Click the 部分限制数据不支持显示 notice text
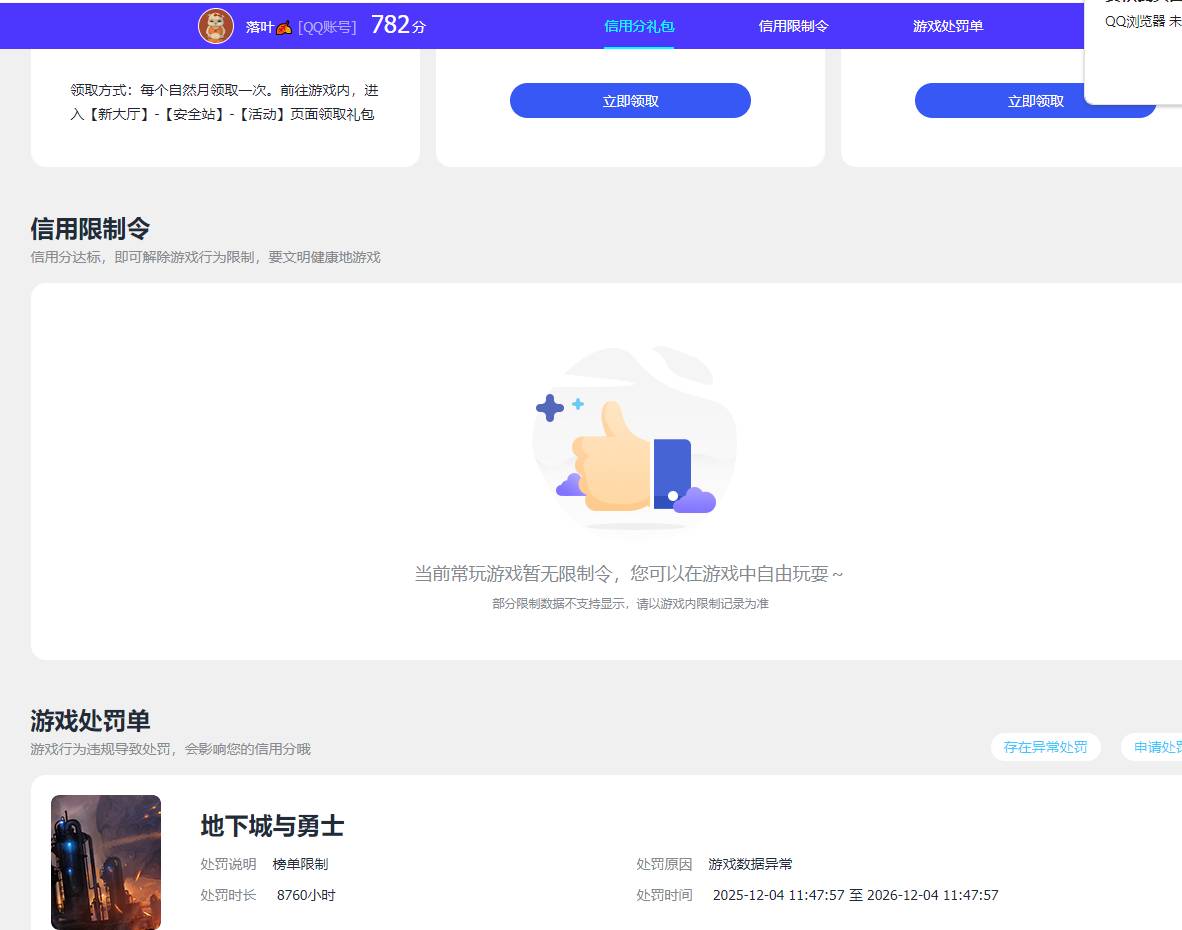 [630, 604]
